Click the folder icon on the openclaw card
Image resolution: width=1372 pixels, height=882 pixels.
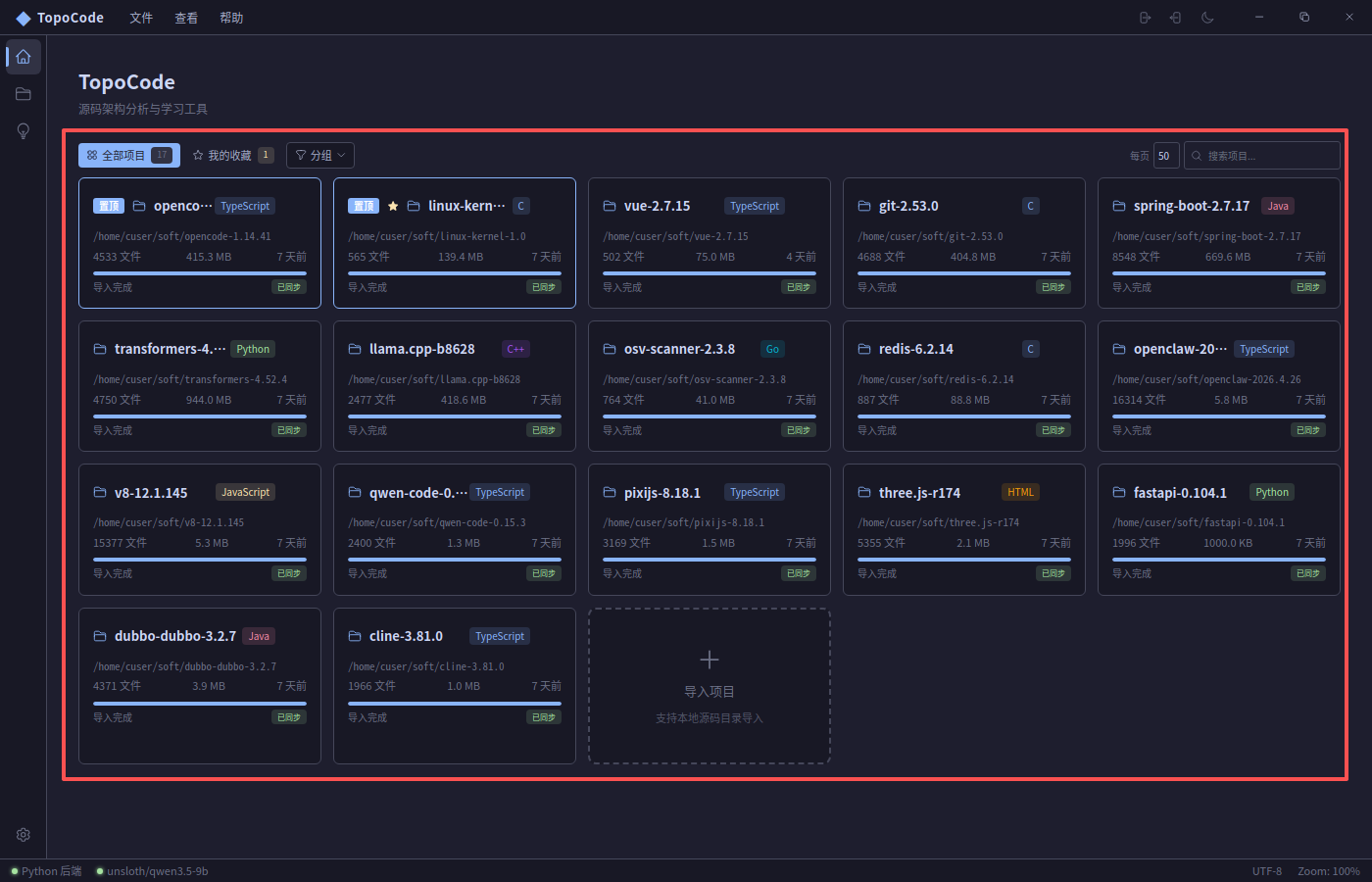(x=1119, y=349)
